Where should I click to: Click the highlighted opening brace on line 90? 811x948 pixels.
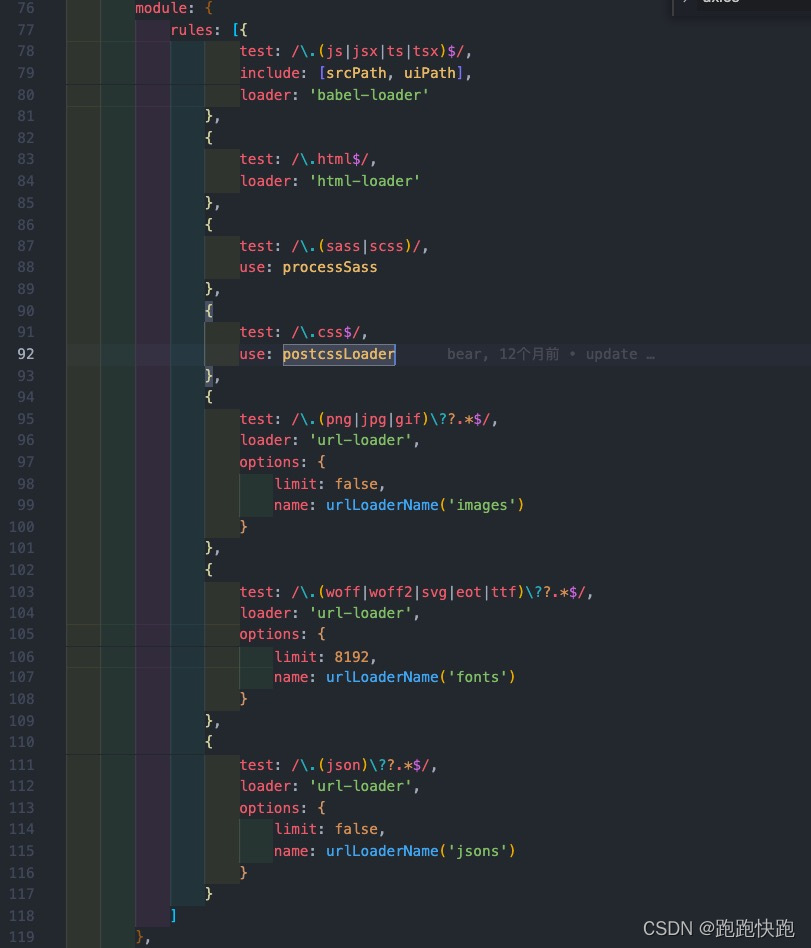coord(209,311)
